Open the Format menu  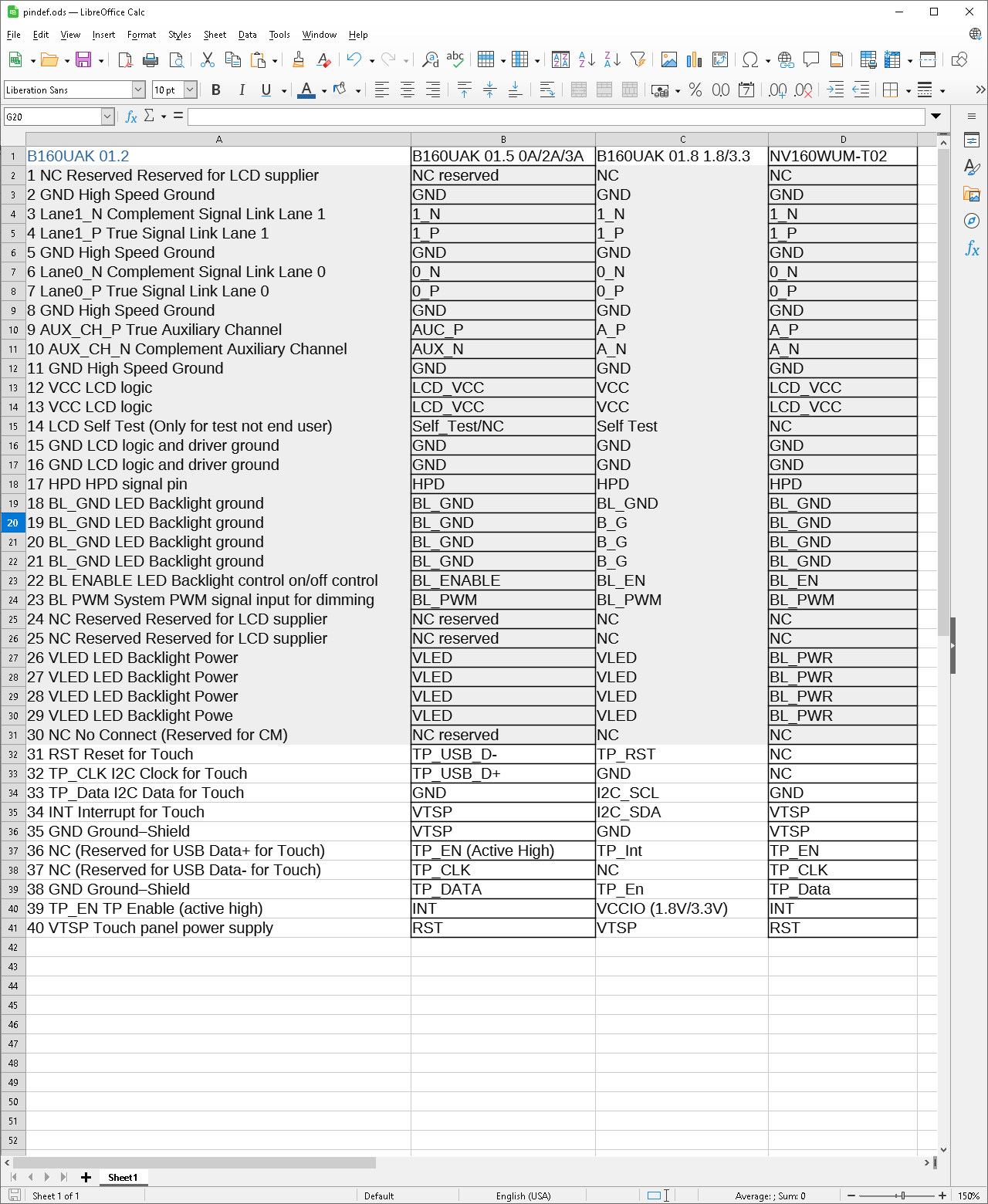(142, 35)
